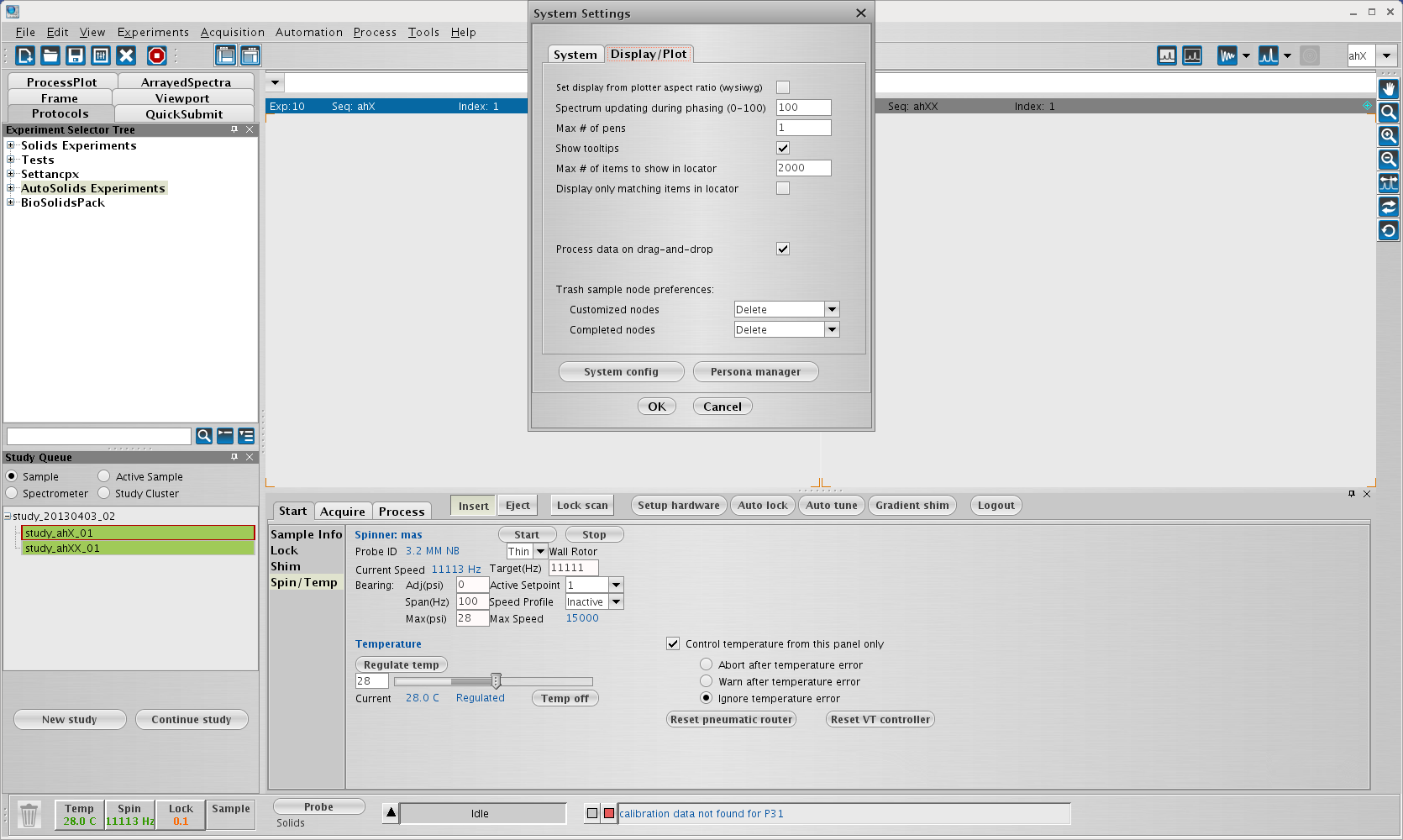The image size is (1403, 840).
Task: Disable the Show tooltips checkbox
Action: coord(783,148)
